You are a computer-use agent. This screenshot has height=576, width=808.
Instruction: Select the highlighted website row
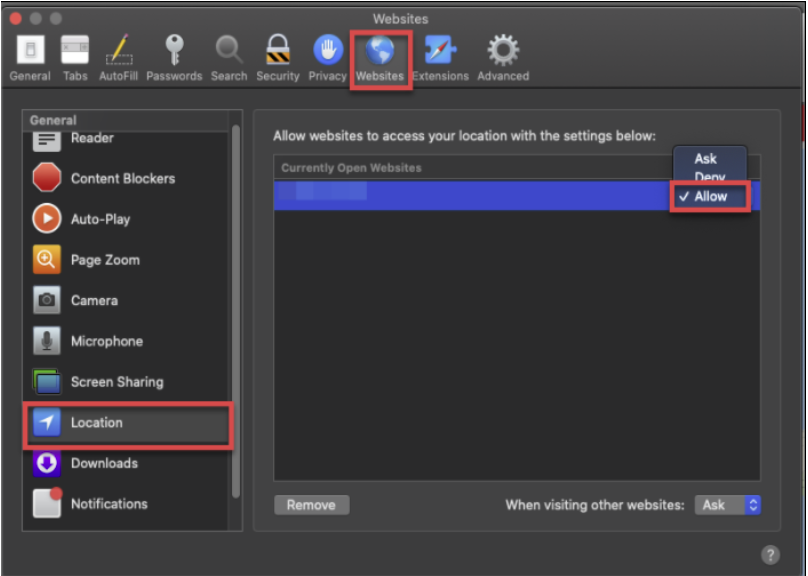[x=517, y=195]
